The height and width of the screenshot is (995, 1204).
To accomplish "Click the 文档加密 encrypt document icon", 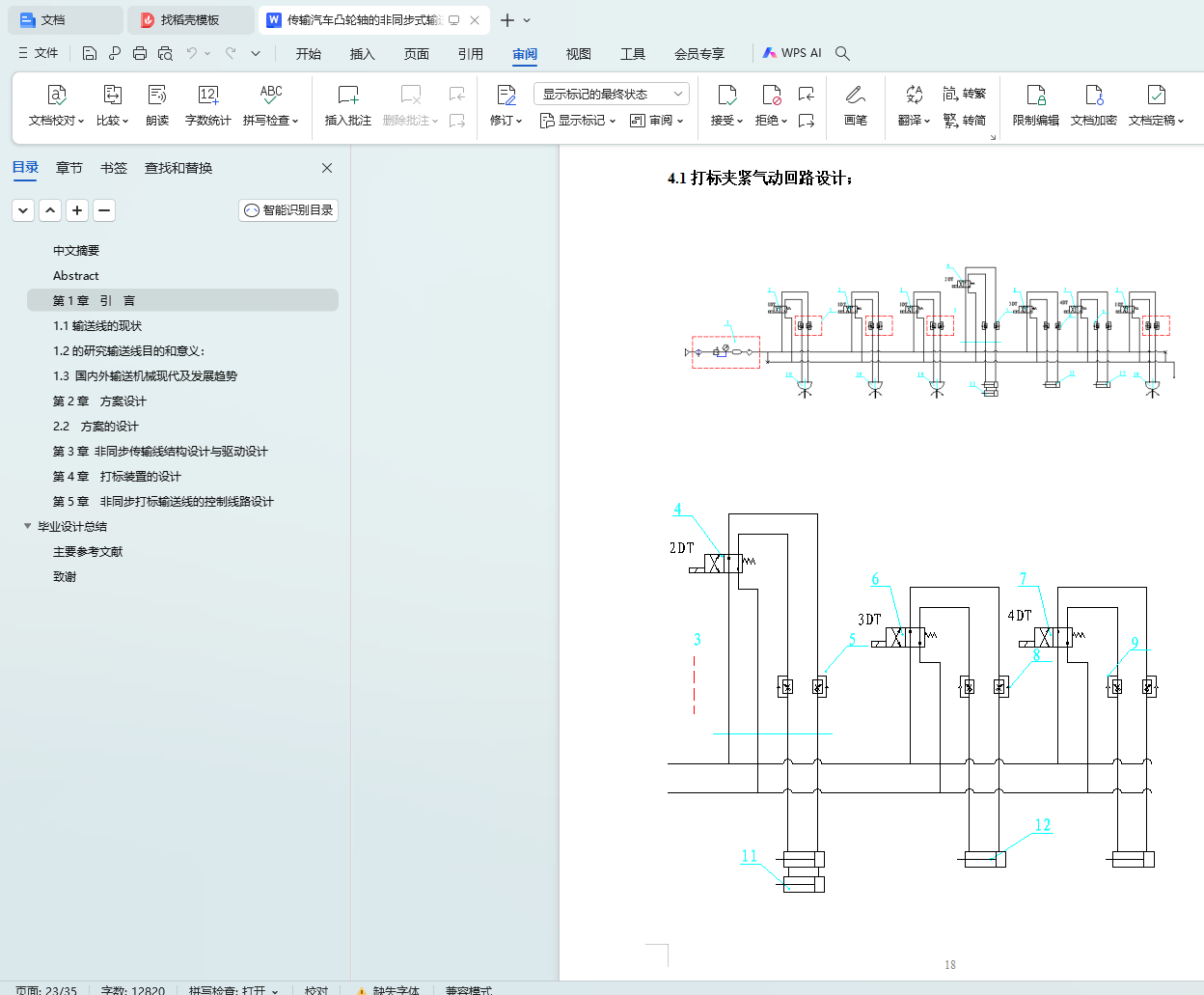I will point(1094,95).
